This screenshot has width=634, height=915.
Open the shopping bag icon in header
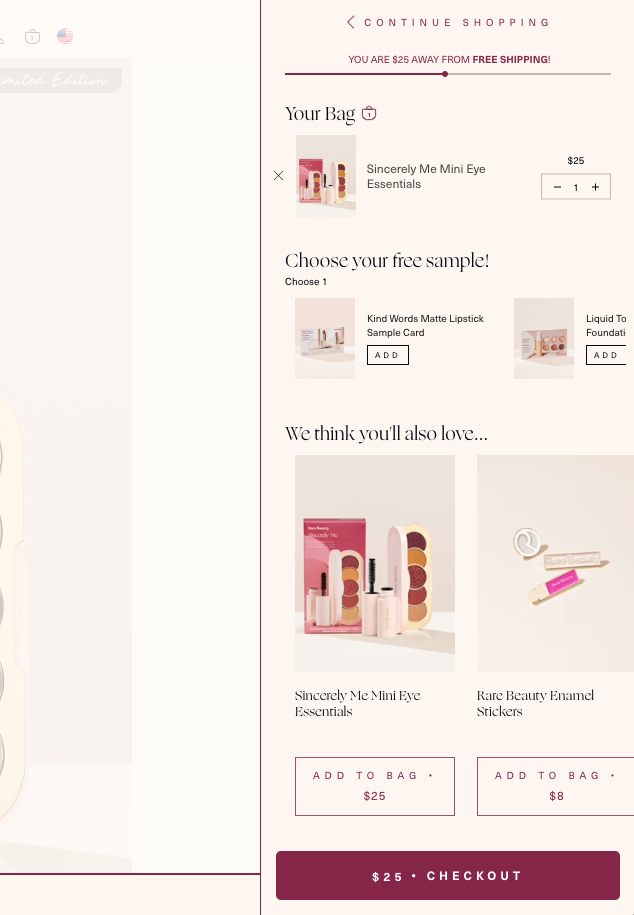tap(33, 37)
